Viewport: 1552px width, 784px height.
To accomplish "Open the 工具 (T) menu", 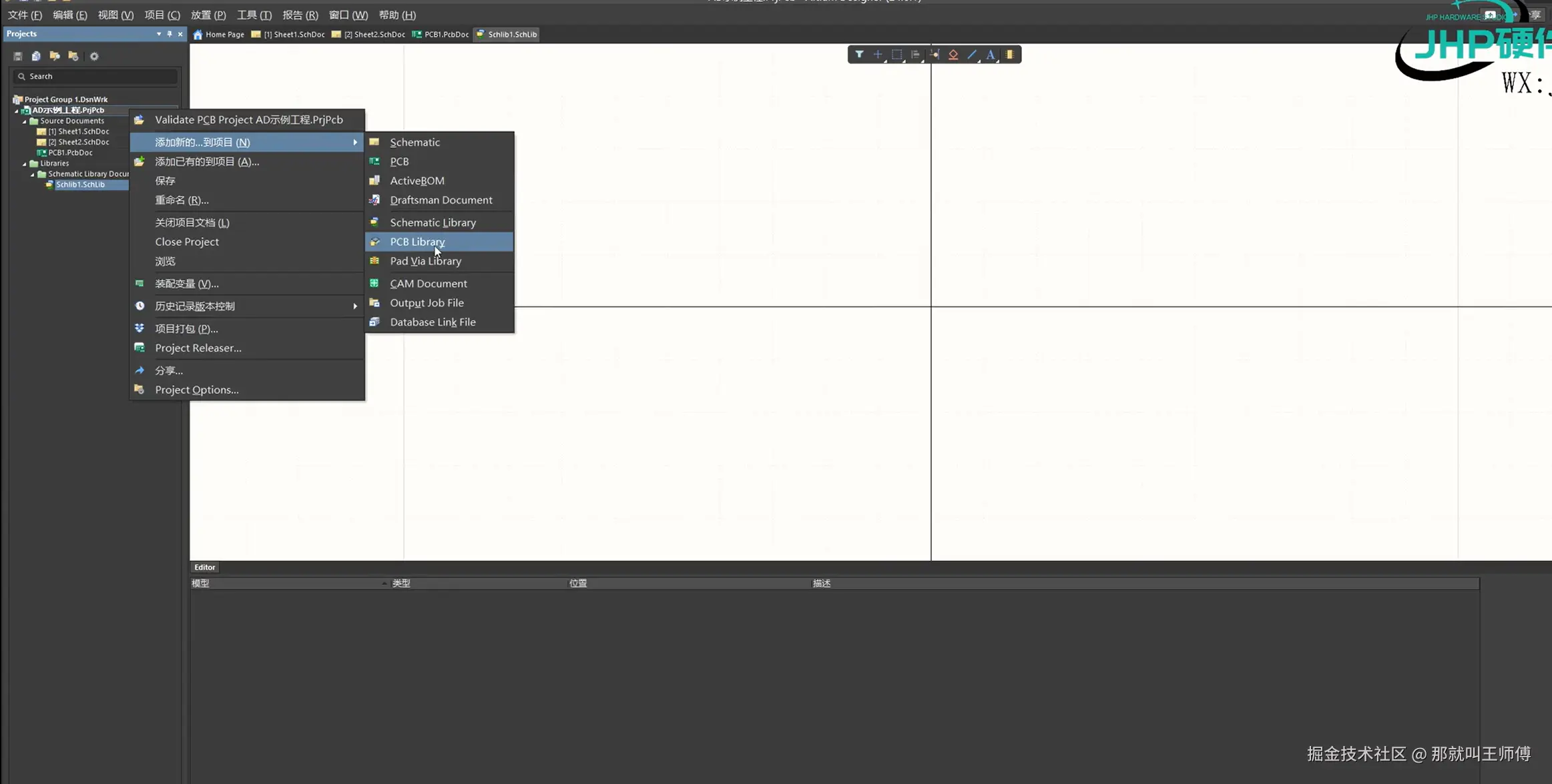I will pyautogui.click(x=254, y=15).
